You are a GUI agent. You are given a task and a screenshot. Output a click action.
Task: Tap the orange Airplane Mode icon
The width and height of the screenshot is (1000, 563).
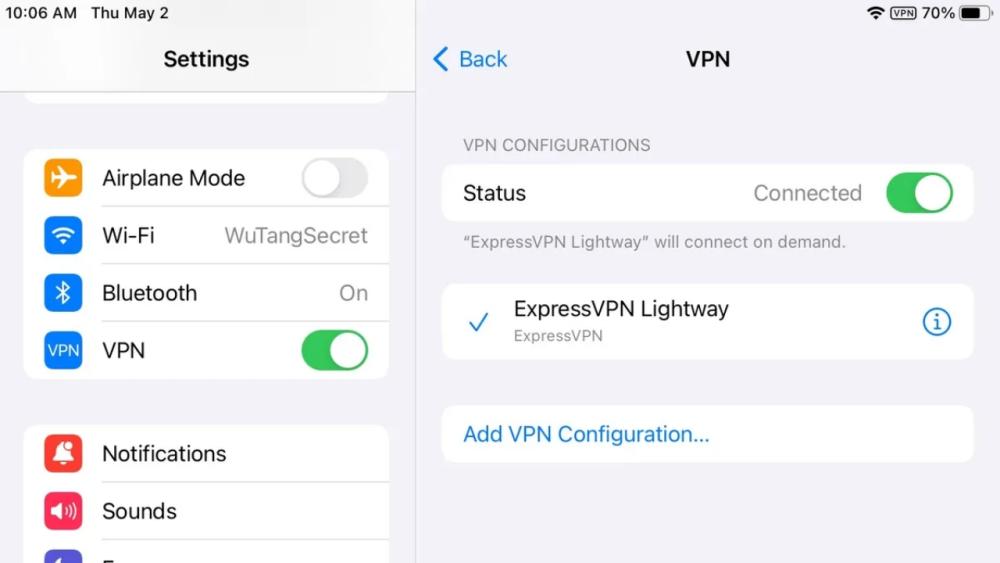[63, 178]
